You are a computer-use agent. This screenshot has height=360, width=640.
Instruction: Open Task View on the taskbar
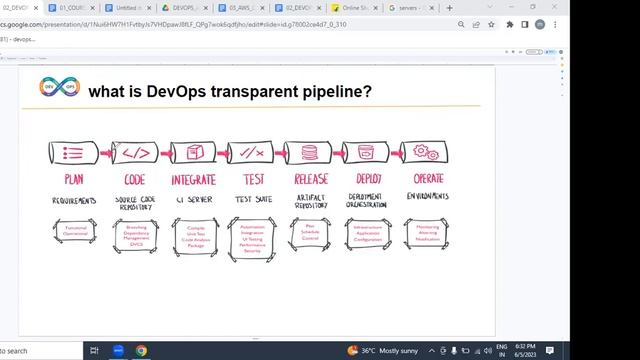[x=94, y=351]
